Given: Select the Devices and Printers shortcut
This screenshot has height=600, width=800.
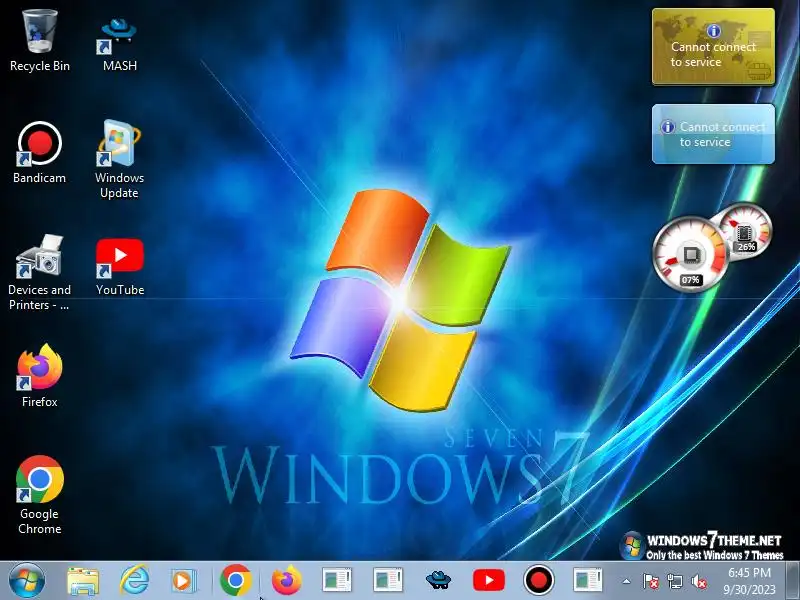Looking at the screenshot, I should (x=39, y=272).
